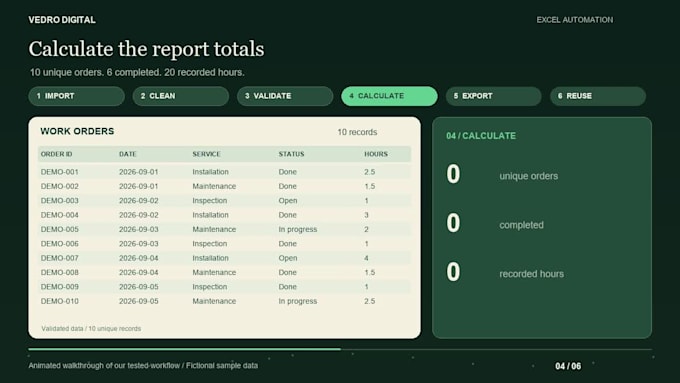Click the ORDER ID column header
This screenshot has width=680, height=383.
pyautogui.click(x=56, y=154)
